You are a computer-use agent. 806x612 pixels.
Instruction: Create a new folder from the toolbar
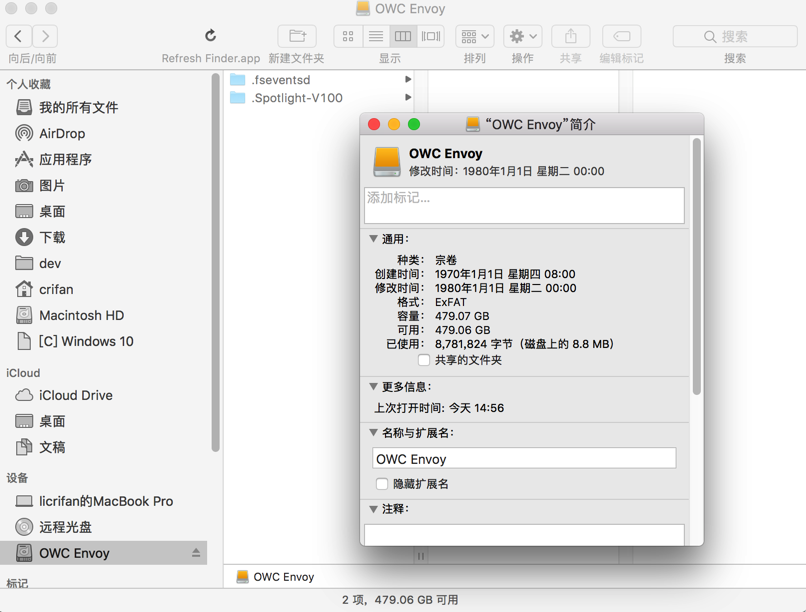(x=297, y=36)
